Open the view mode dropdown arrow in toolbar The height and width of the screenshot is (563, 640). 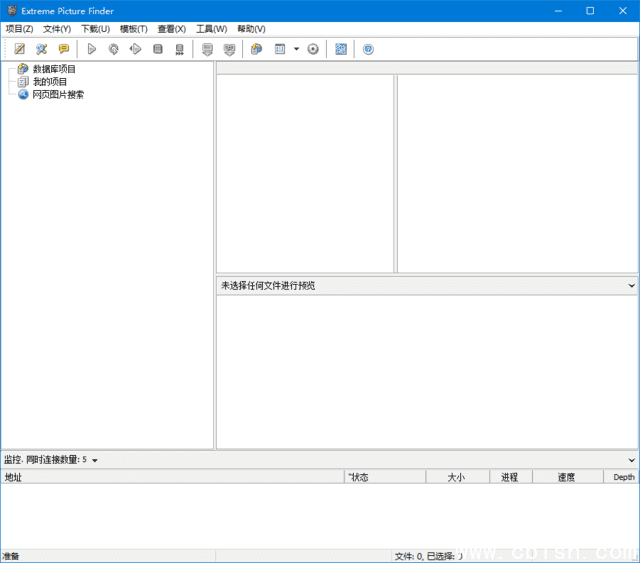coord(296,49)
